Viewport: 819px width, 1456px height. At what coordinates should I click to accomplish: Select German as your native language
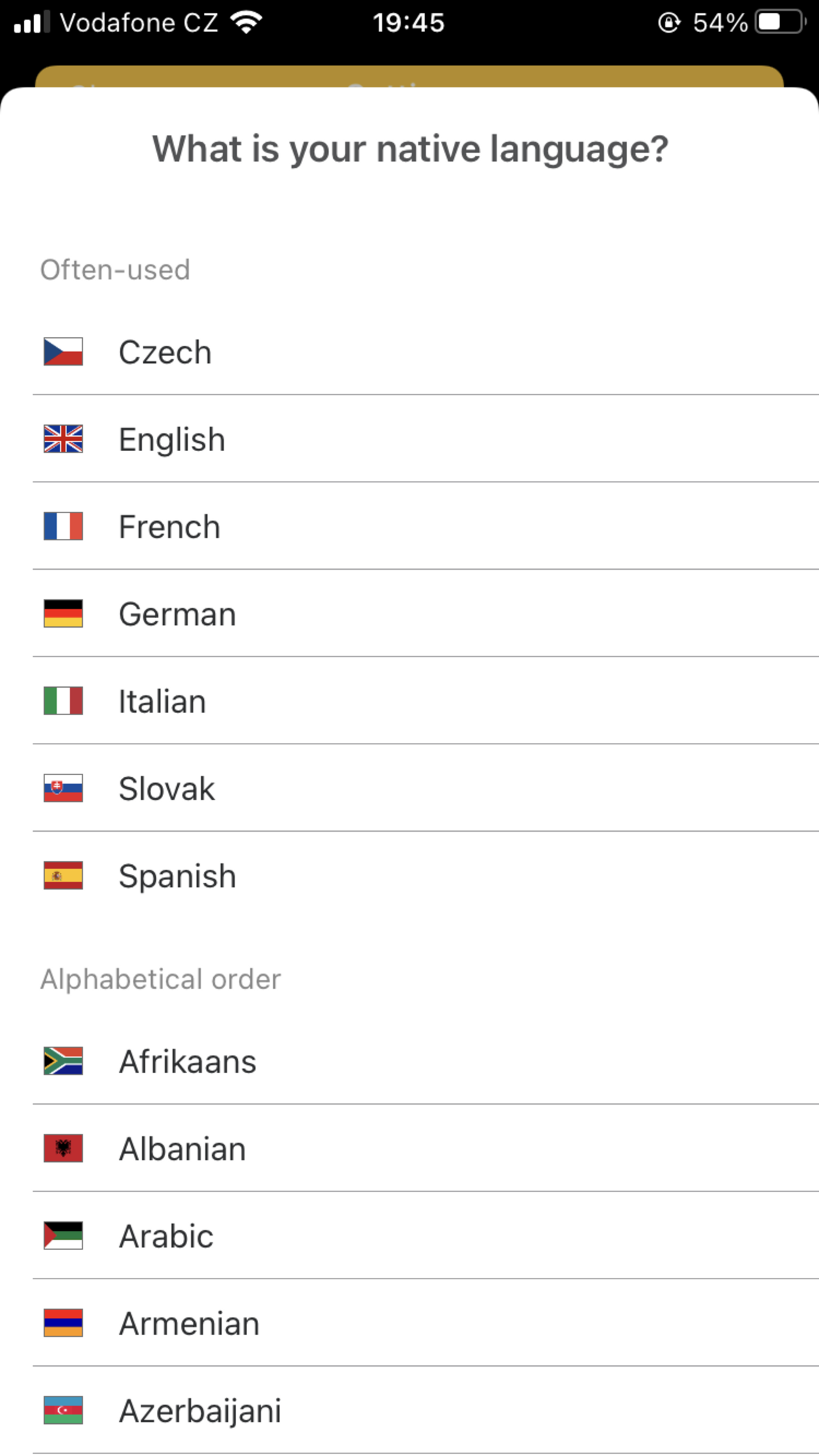[x=177, y=615]
